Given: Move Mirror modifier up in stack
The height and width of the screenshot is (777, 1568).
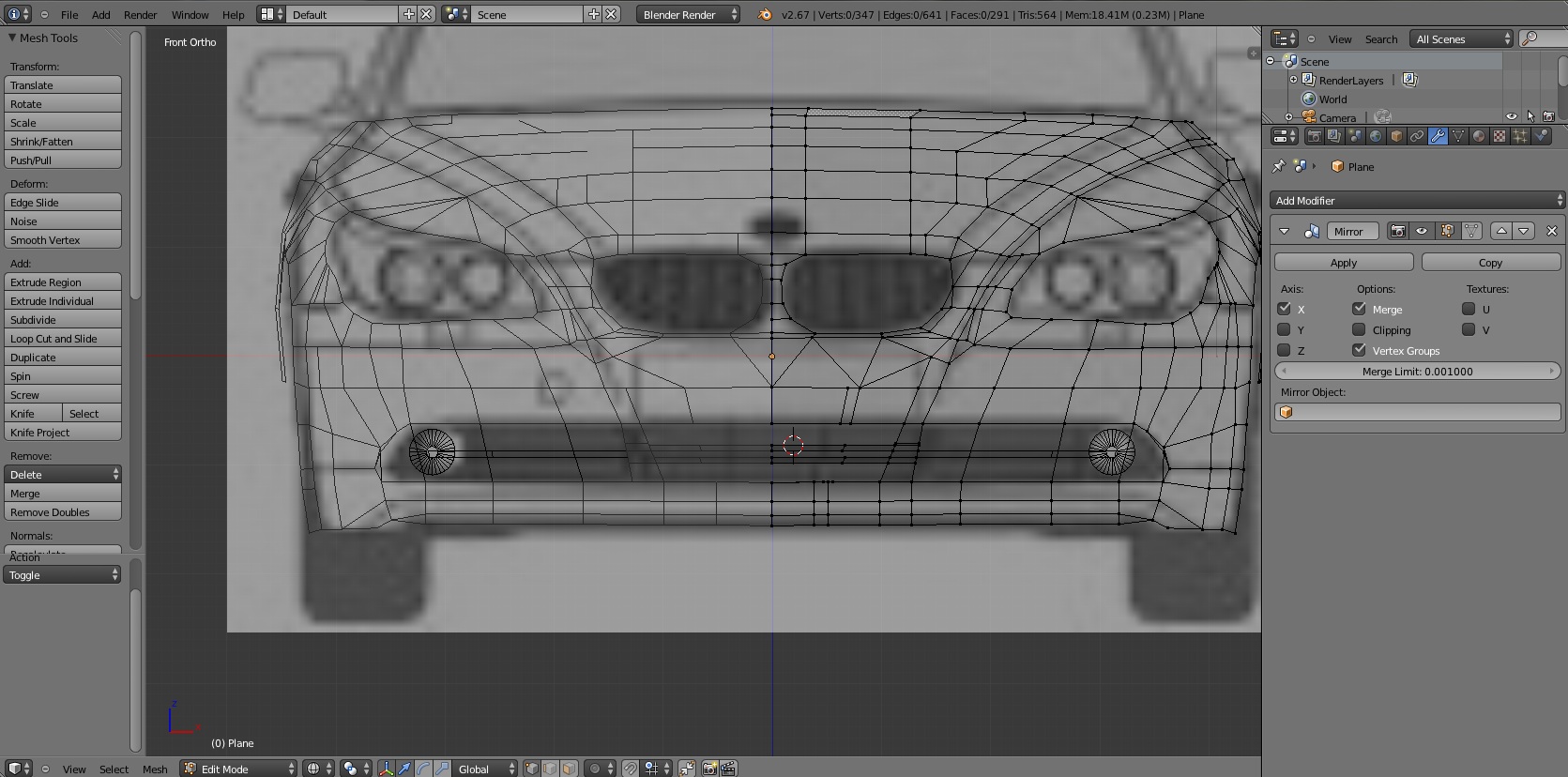Looking at the screenshot, I should click(1501, 231).
